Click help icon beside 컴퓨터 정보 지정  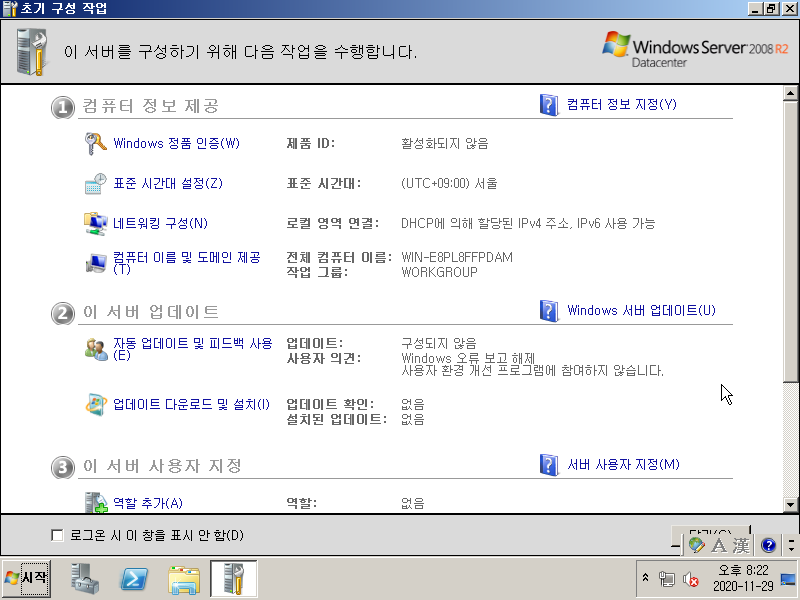pos(549,105)
